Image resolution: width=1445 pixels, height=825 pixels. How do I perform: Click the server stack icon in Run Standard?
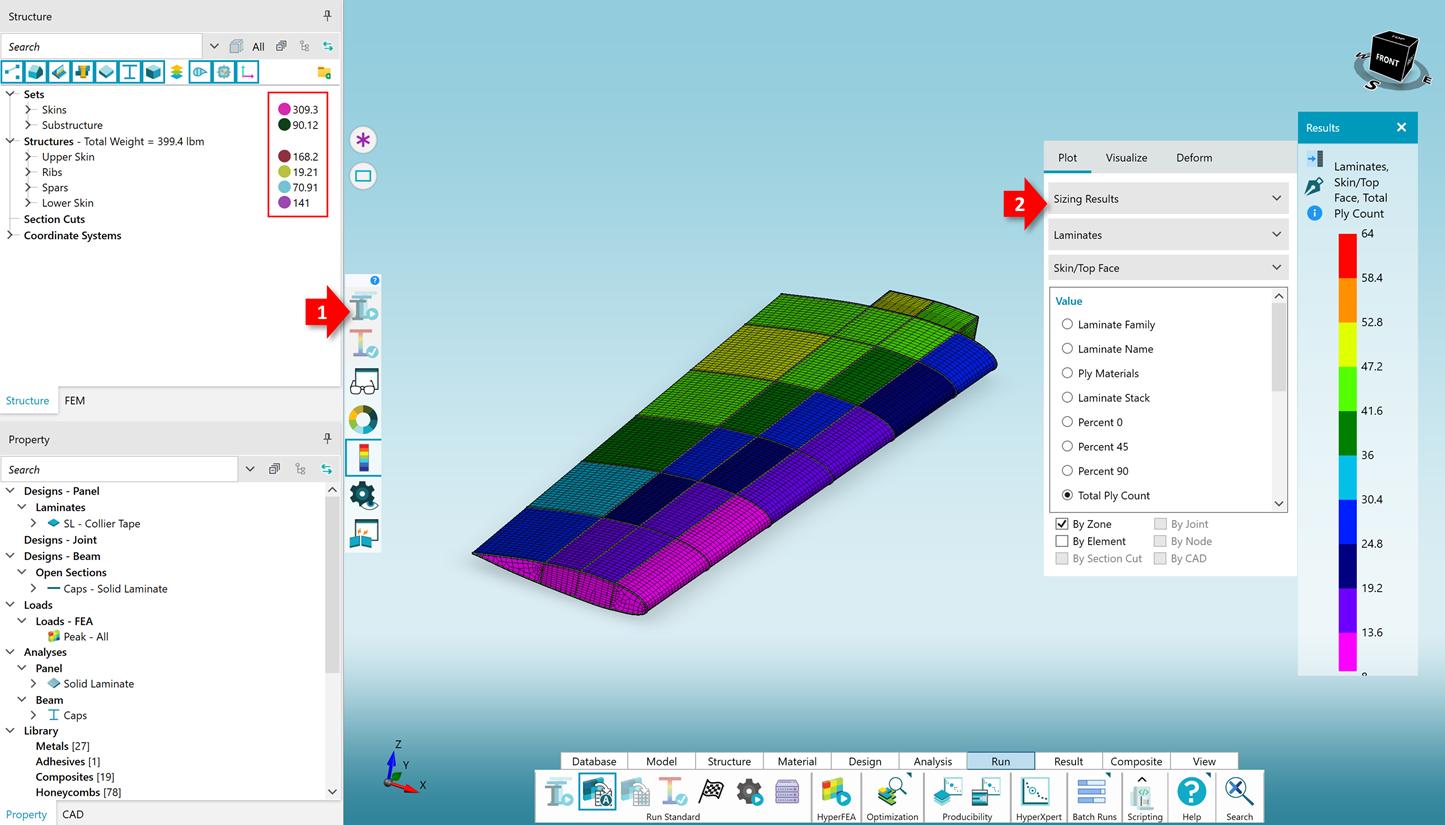[x=787, y=791]
